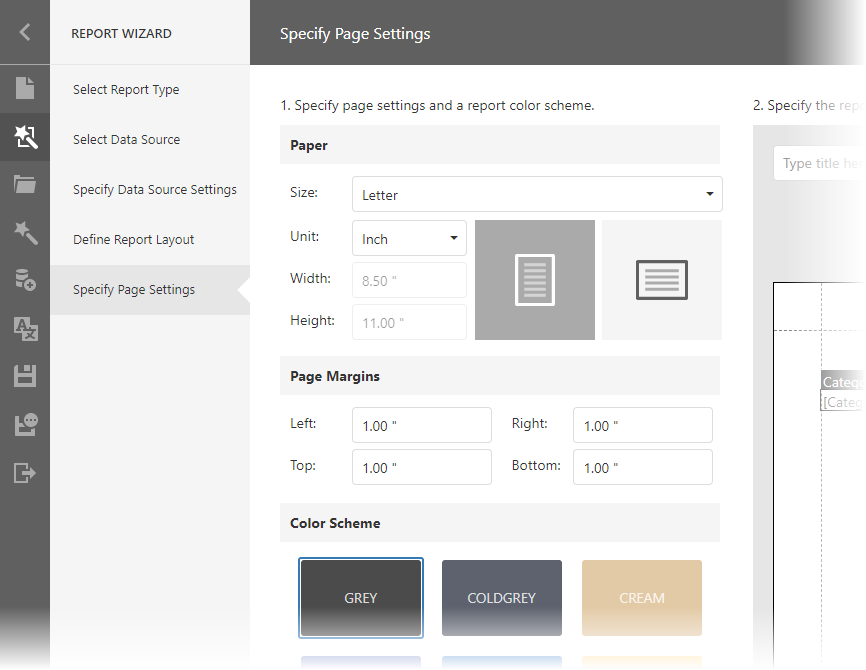
Task: Click the floppy disk save icon
Action: point(25,376)
